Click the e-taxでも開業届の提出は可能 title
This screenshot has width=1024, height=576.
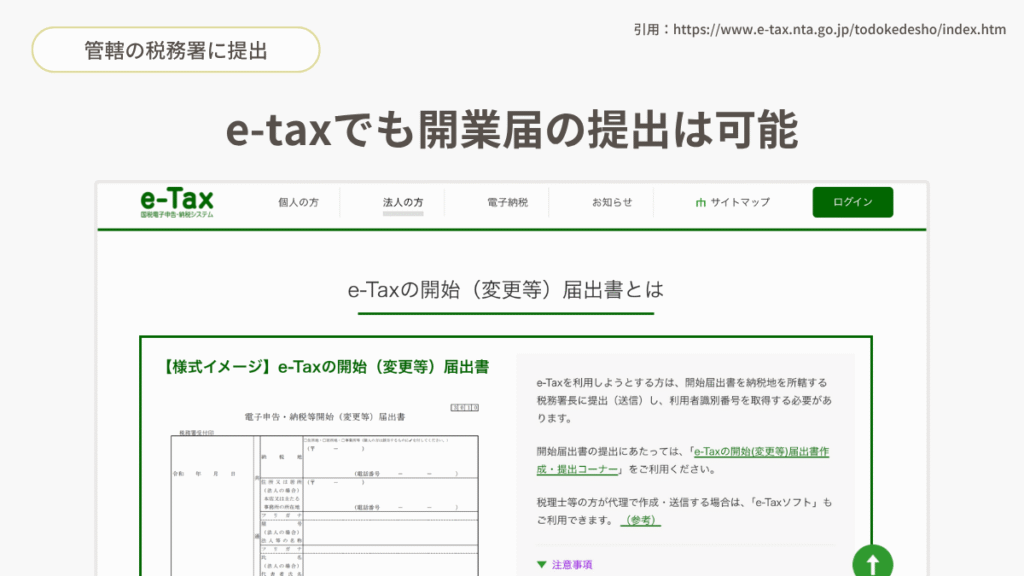[512, 129]
